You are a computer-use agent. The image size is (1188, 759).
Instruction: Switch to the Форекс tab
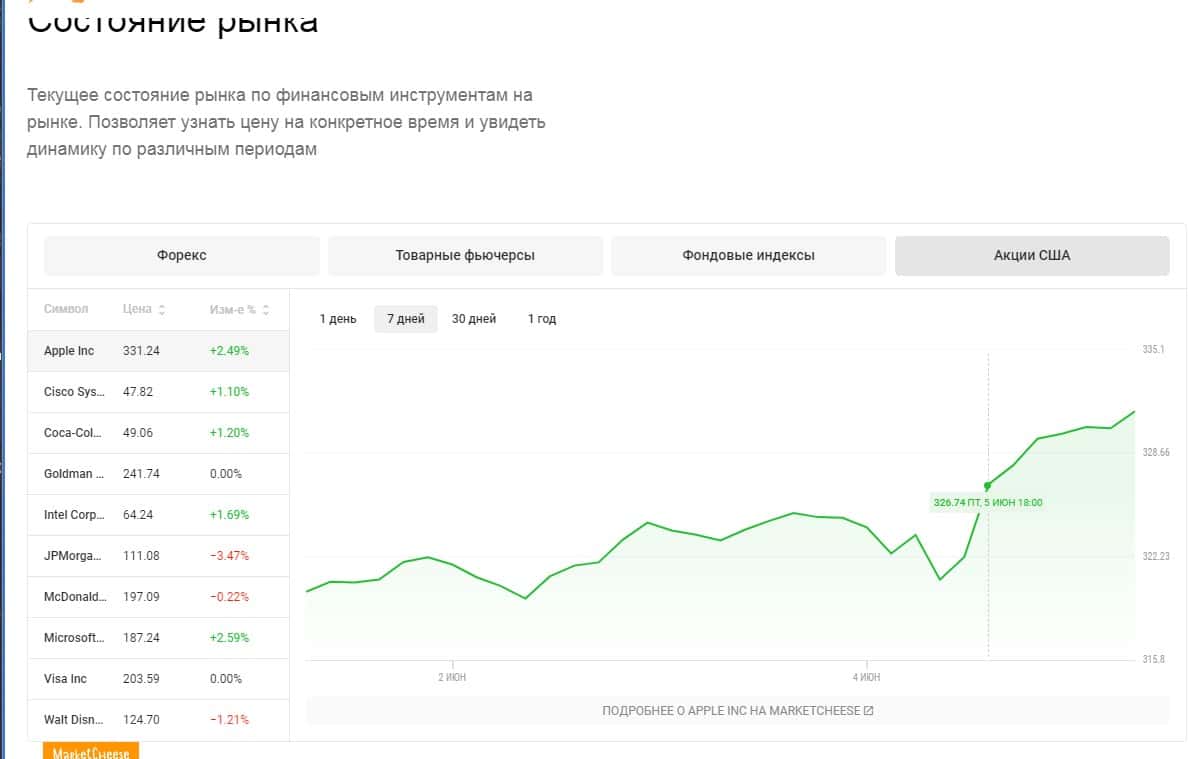pos(182,255)
